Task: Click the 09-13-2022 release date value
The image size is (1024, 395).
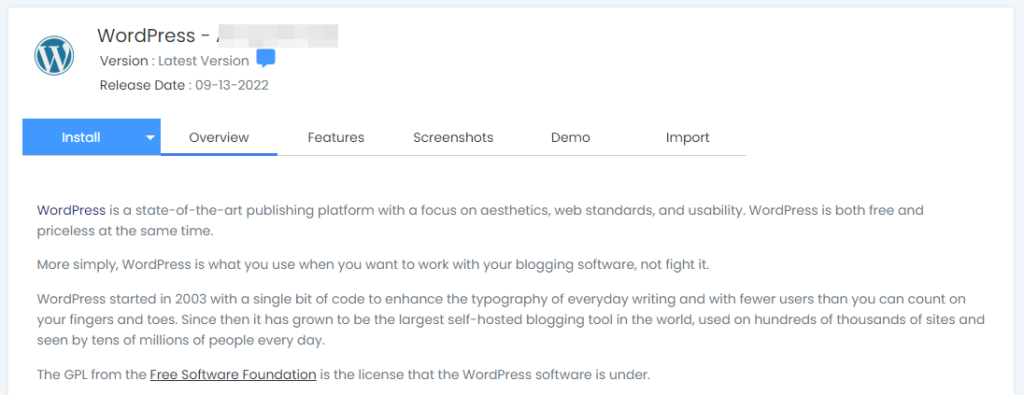Action: pos(232,86)
